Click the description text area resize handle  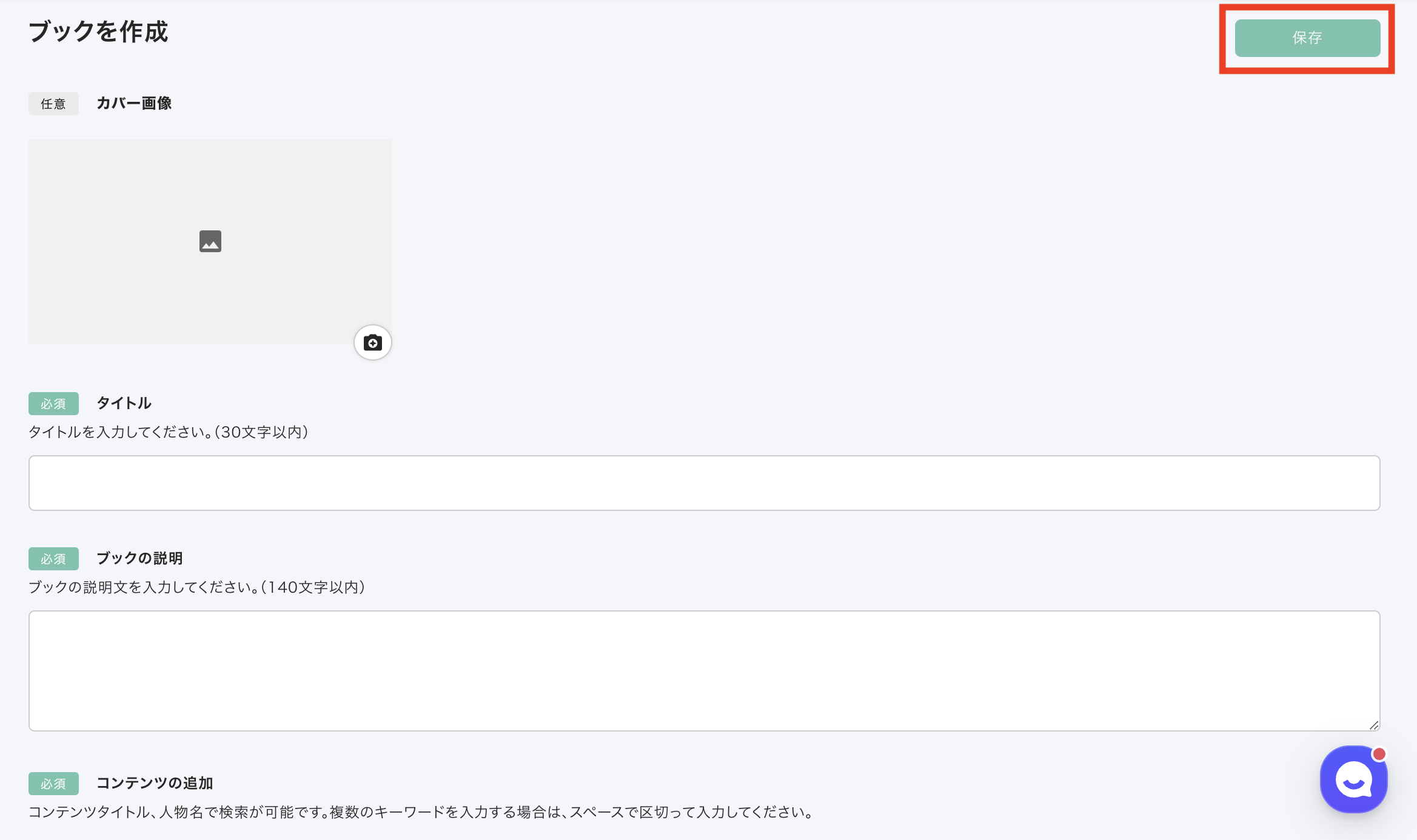pyautogui.click(x=1373, y=725)
